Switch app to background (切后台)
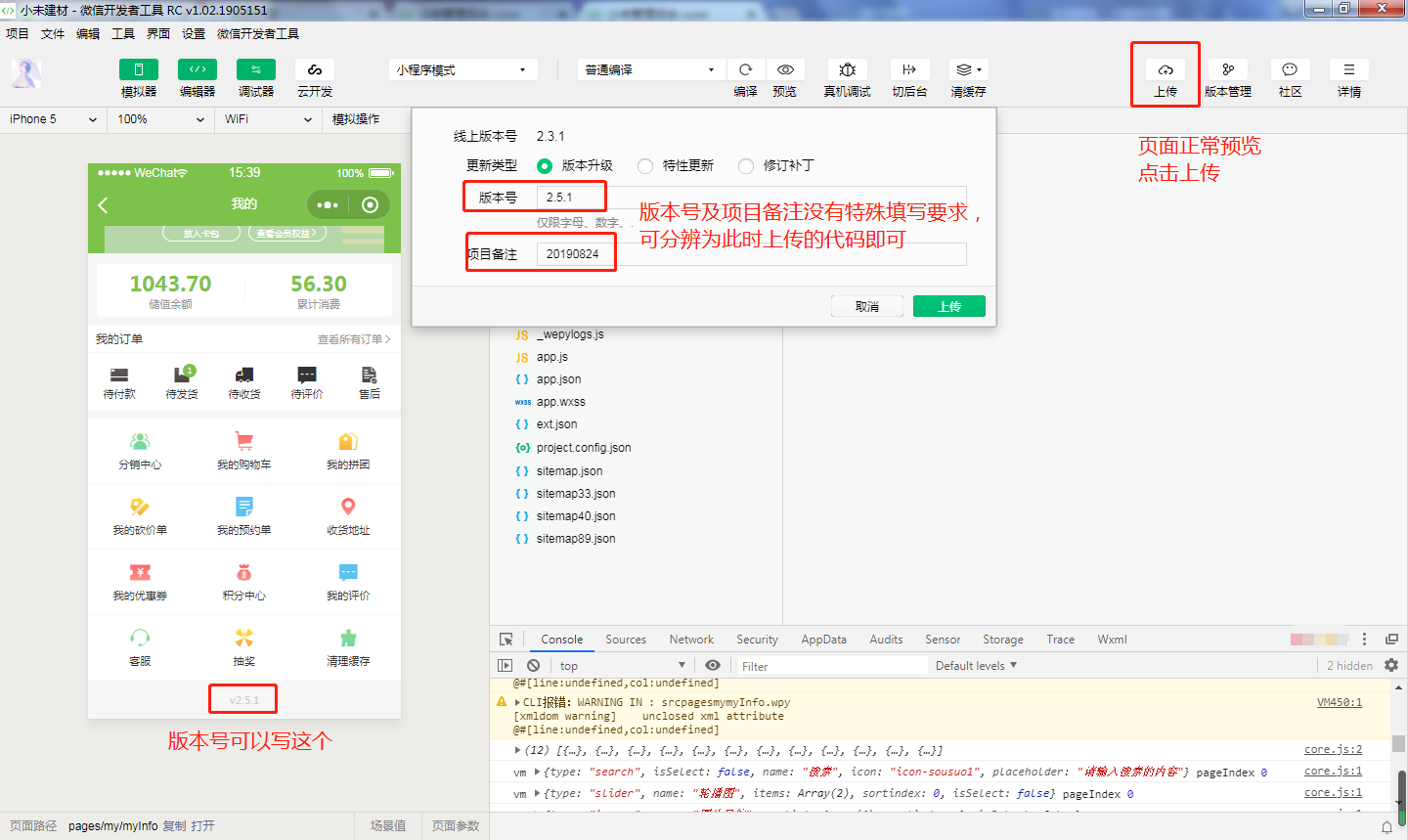1408x840 pixels. tap(909, 69)
